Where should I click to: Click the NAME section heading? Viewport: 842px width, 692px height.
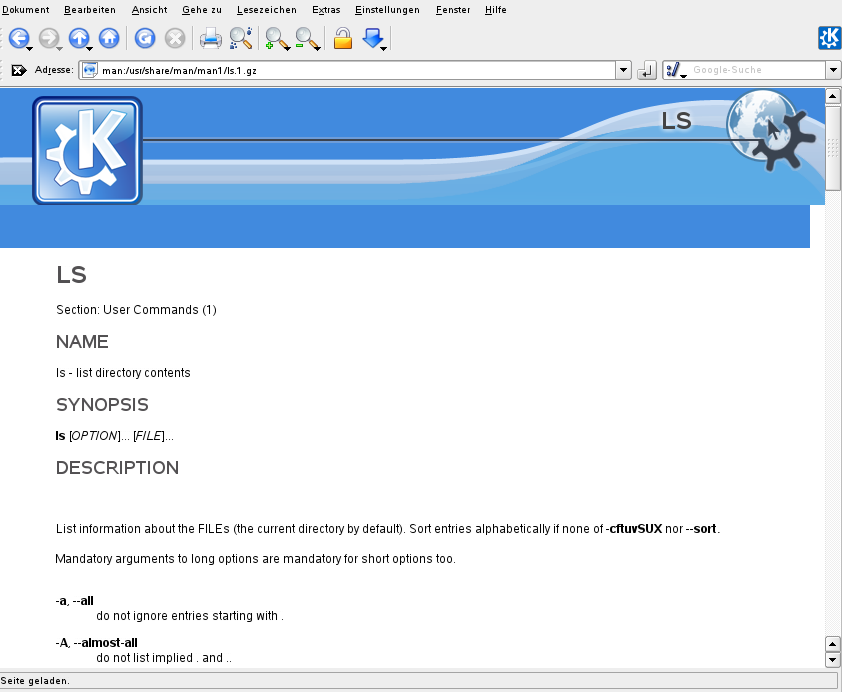pyautogui.click(x=82, y=342)
